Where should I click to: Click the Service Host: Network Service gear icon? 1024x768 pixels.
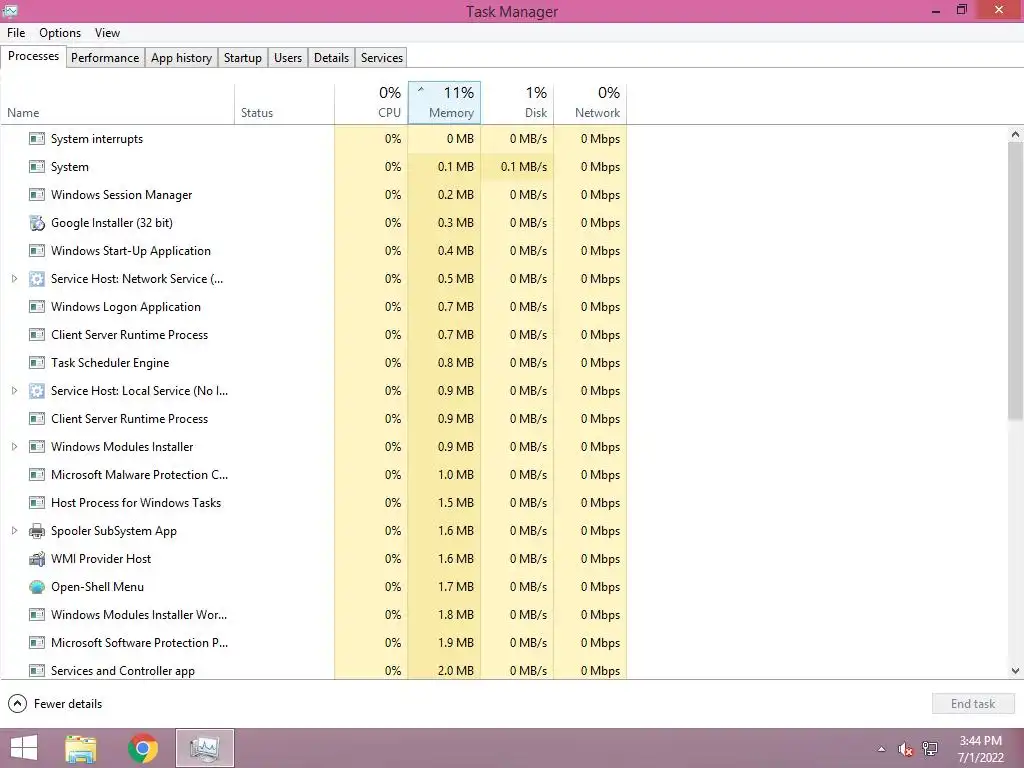pos(37,280)
